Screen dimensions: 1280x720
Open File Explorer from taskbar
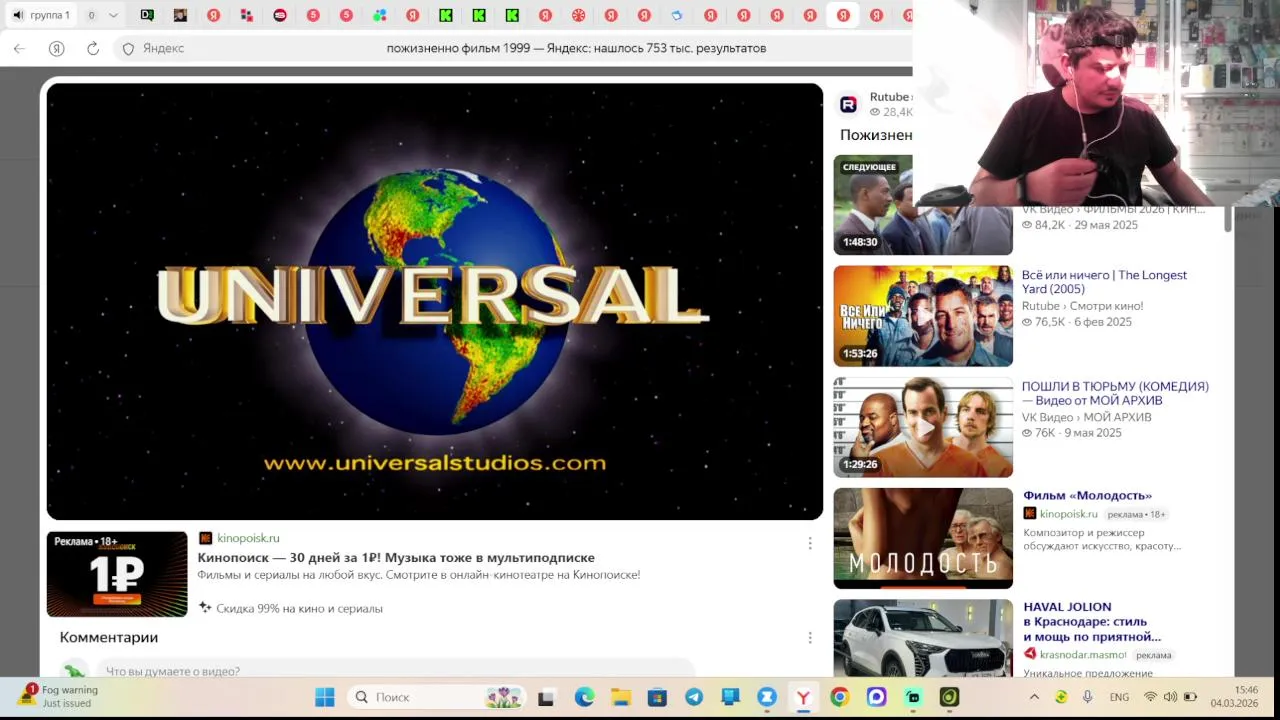pyautogui.click(x=621, y=697)
